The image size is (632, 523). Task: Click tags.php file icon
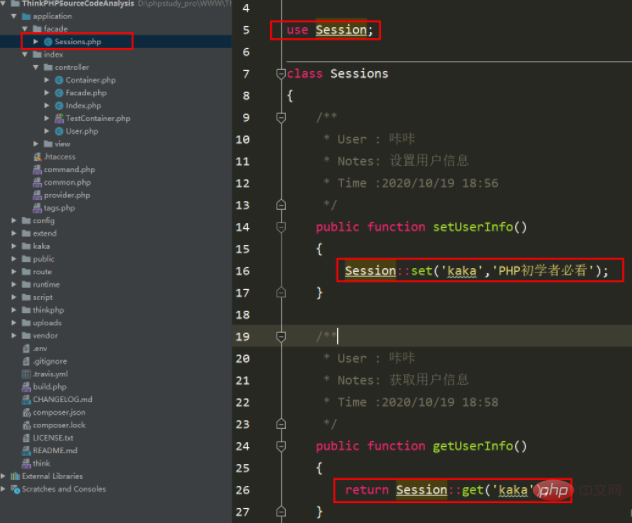37,208
